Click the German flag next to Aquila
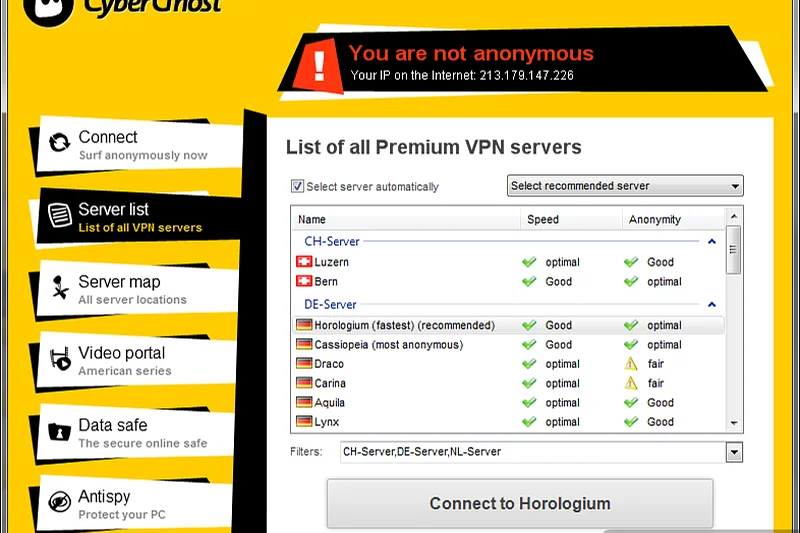 point(304,402)
